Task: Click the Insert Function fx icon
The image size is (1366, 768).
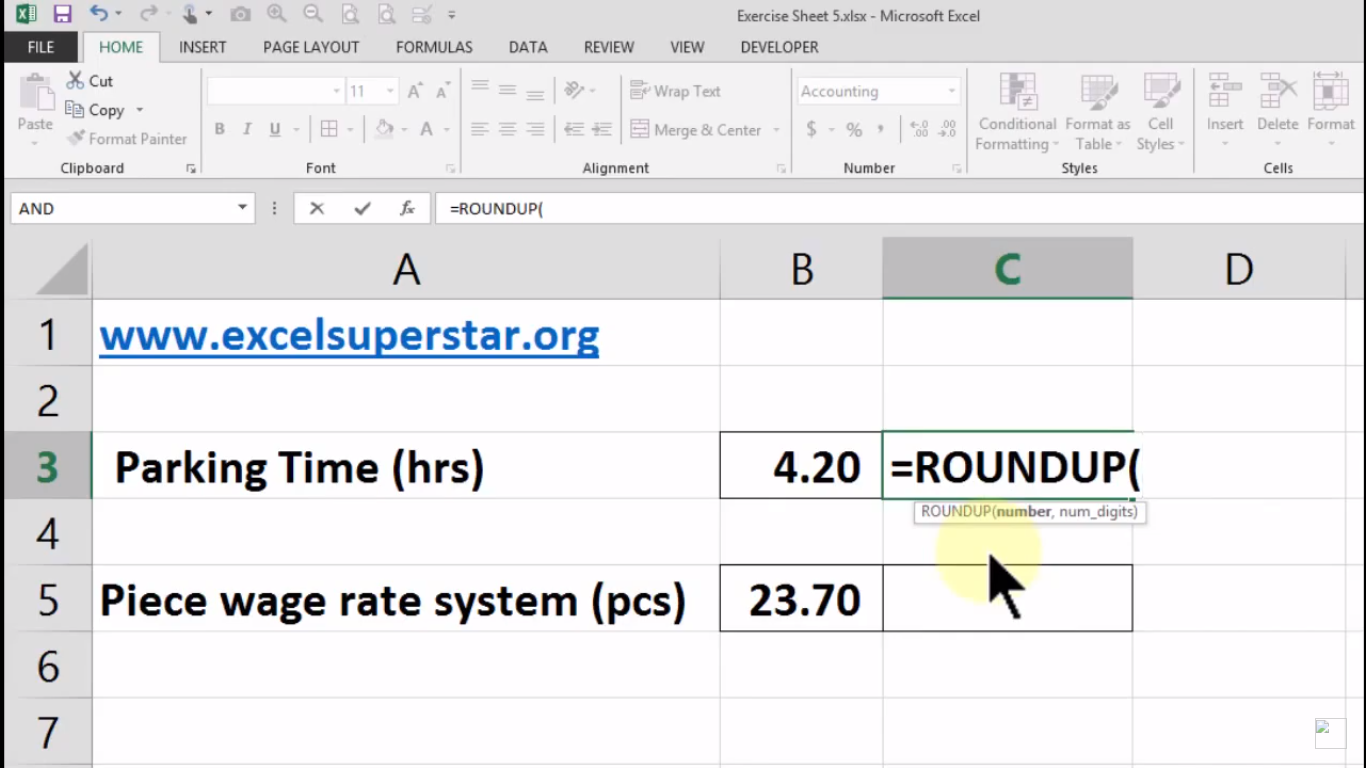Action: 407,208
